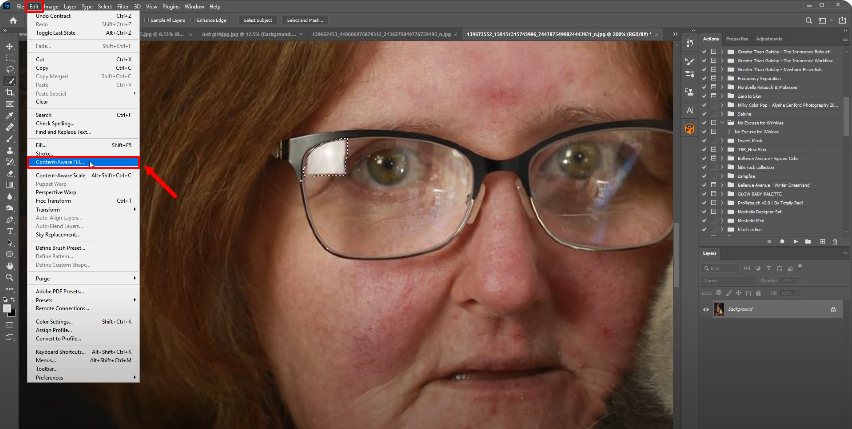The height and width of the screenshot is (429, 852).
Task: Select the Eyedropper tool
Action: click(x=10, y=116)
